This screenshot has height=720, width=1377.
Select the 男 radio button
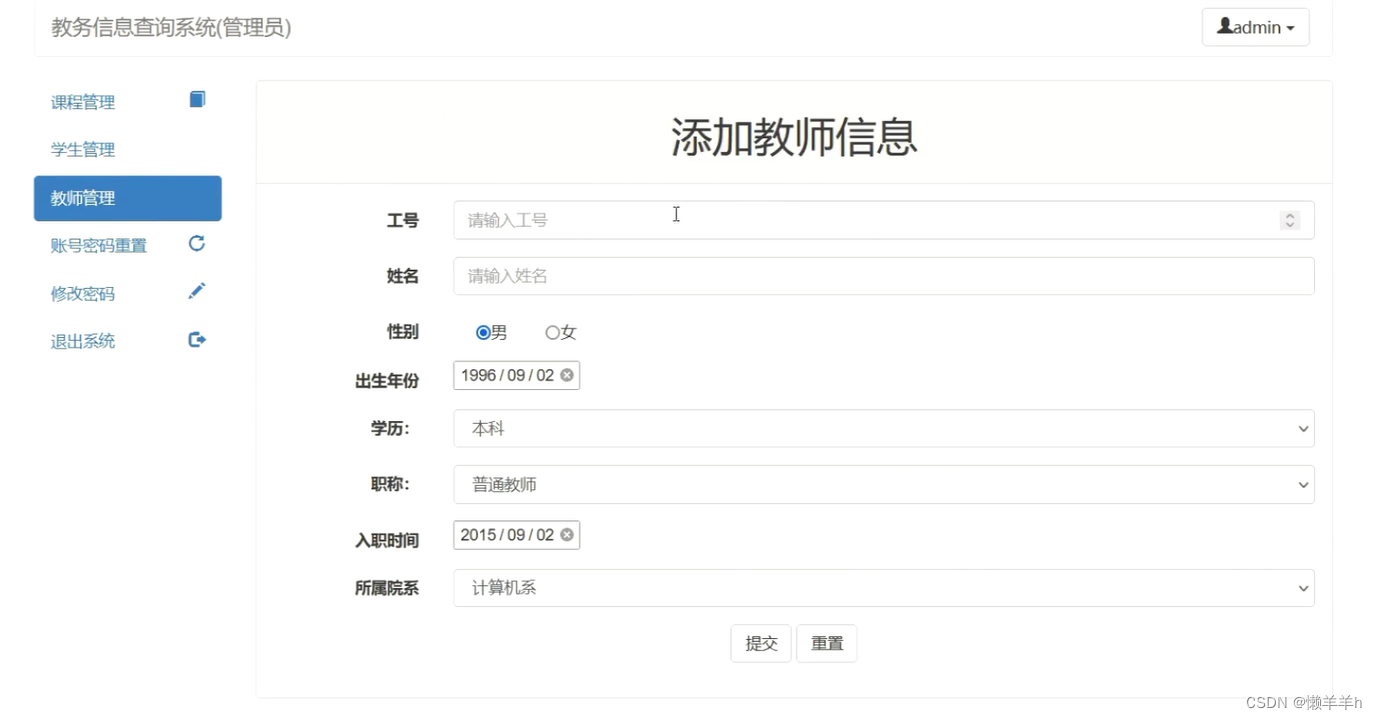pyautogui.click(x=483, y=333)
